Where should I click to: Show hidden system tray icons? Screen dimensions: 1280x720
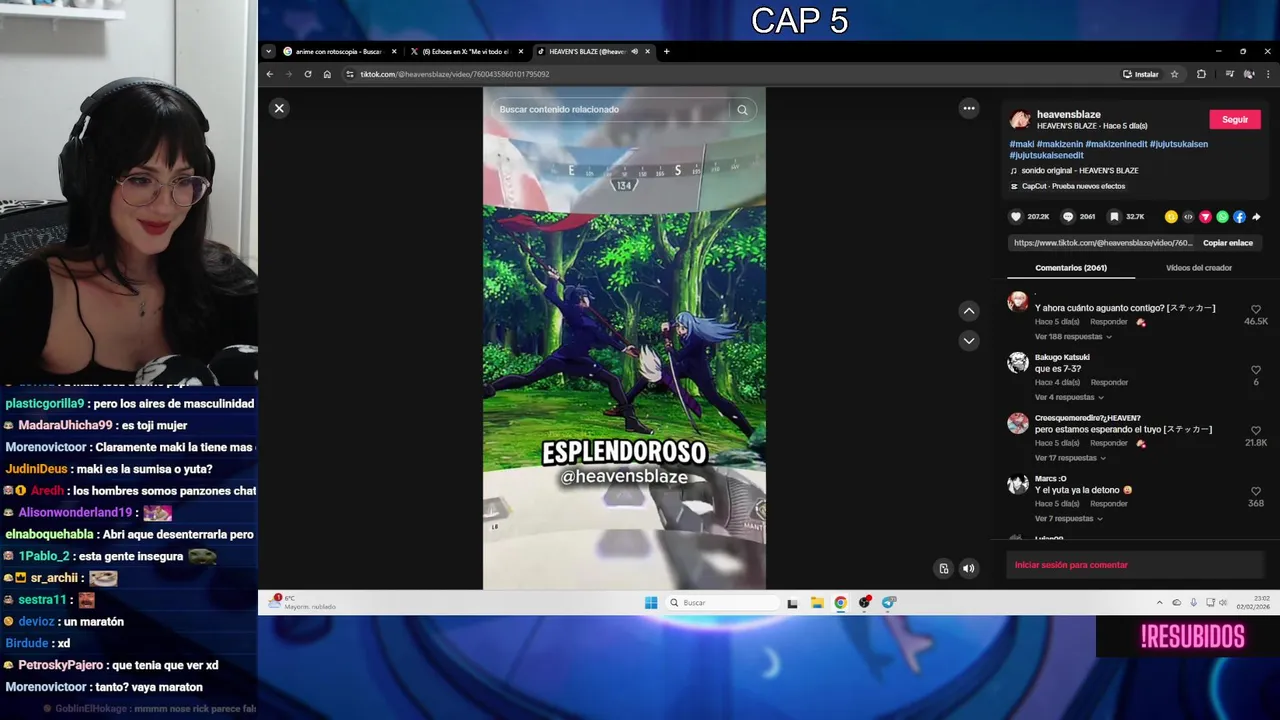1160,602
